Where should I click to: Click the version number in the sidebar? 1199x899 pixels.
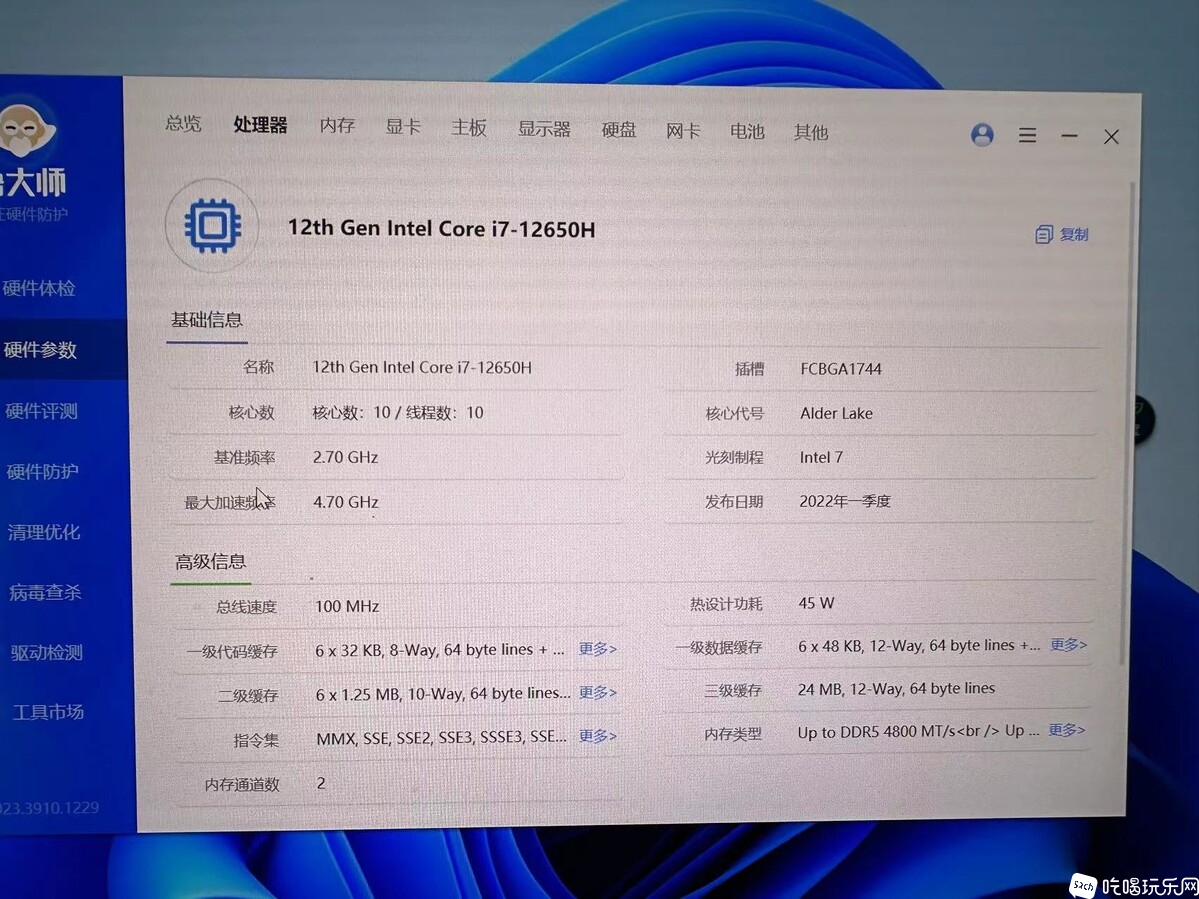(x=50, y=807)
